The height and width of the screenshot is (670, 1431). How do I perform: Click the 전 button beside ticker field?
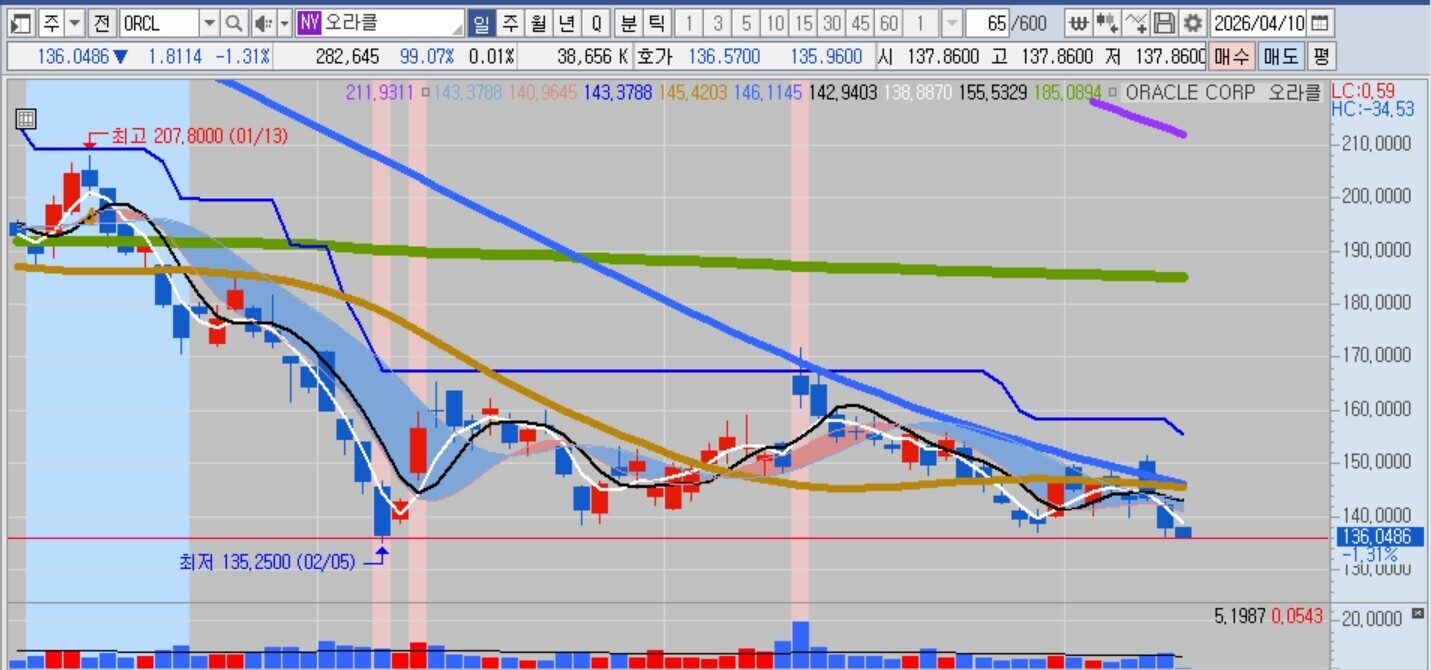[102, 22]
